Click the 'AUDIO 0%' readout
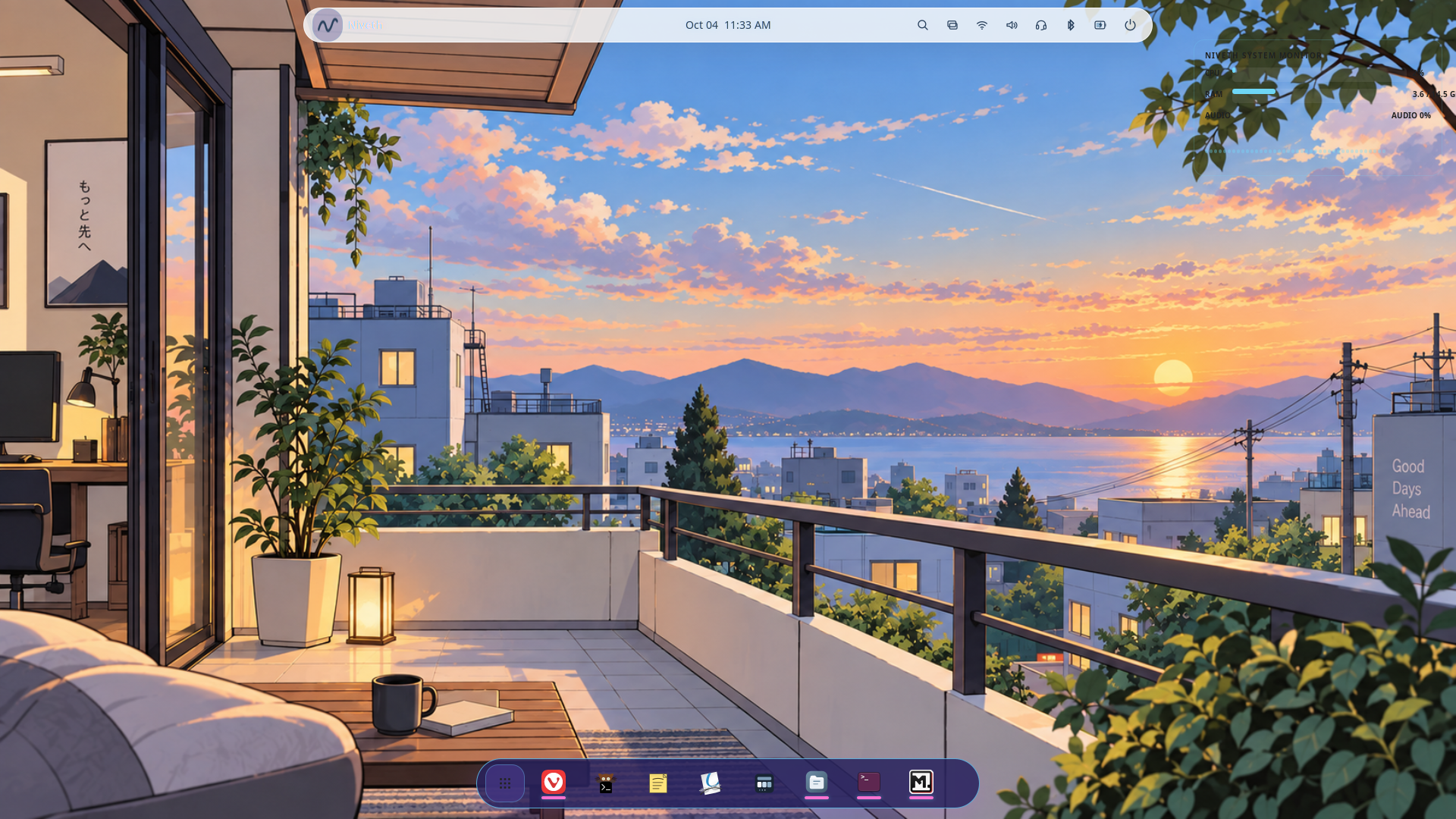Screen dimensions: 1456x819 (1410, 115)
